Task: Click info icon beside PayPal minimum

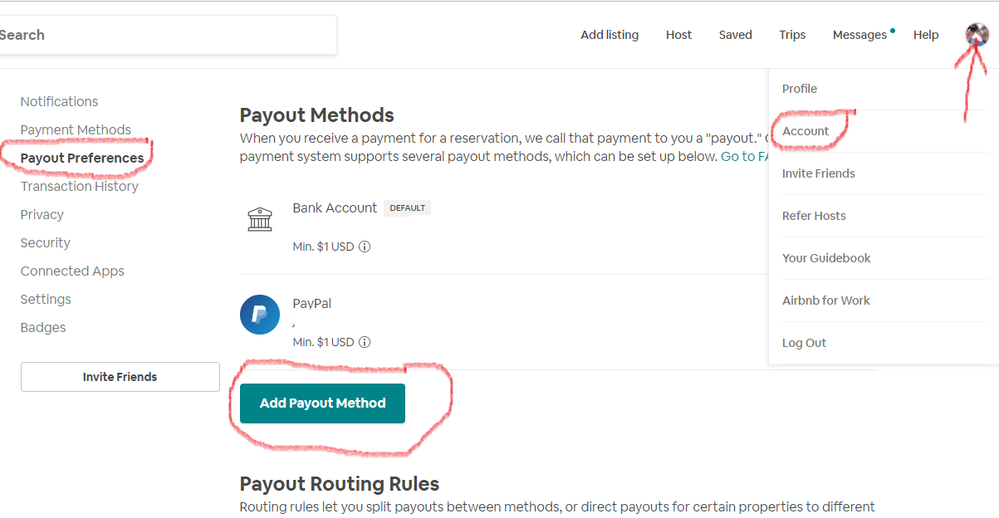Action: click(365, 342)
